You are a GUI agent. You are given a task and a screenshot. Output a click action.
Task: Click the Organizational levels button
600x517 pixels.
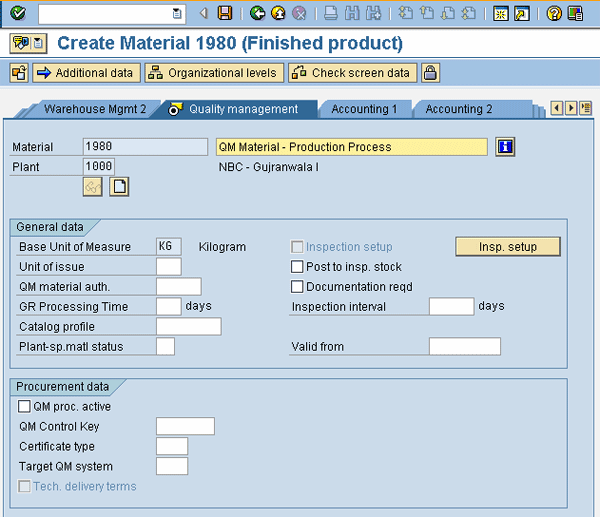213,73
